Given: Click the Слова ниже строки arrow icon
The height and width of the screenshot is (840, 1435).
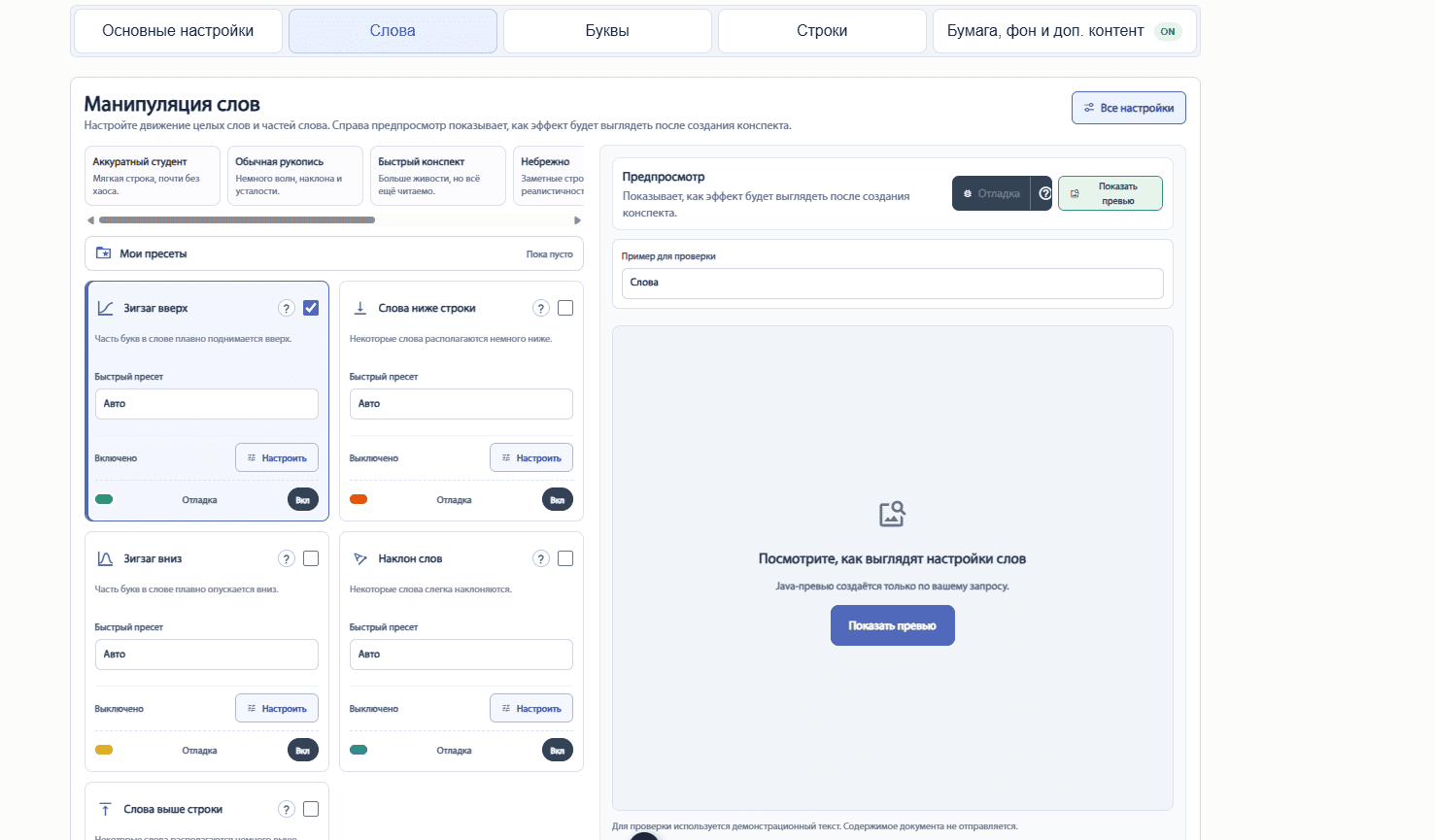Looking at the screenshot, I should click(x=359, y=308).
